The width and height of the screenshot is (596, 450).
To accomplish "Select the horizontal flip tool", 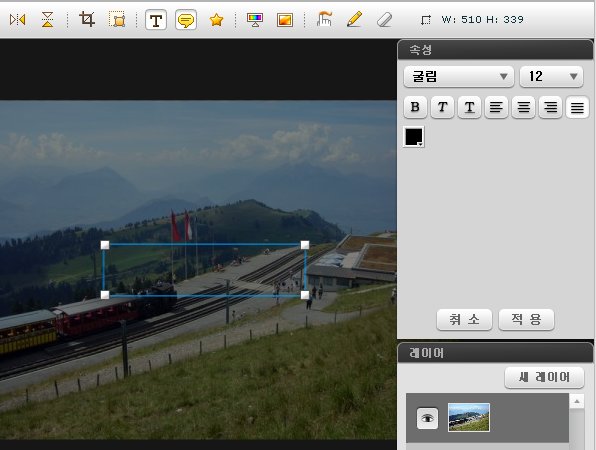I will pos(17,19).
